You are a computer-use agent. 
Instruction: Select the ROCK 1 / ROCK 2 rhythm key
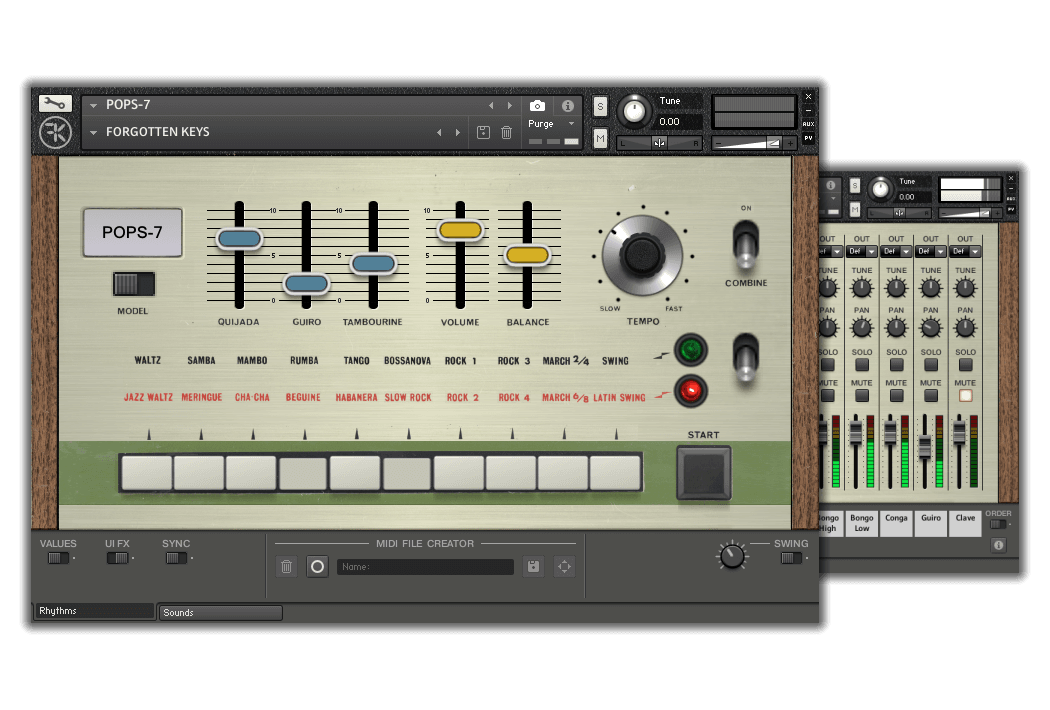459,472
